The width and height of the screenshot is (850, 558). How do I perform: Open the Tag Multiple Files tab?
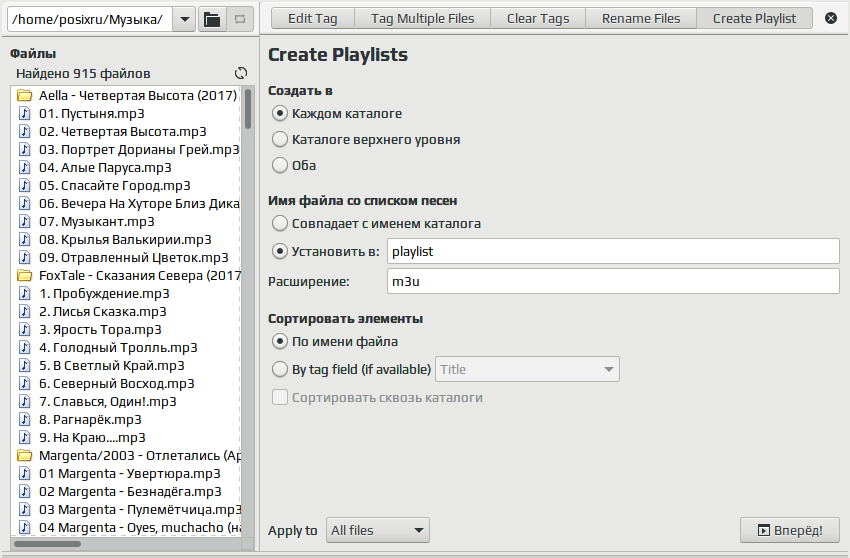[422, 18]
